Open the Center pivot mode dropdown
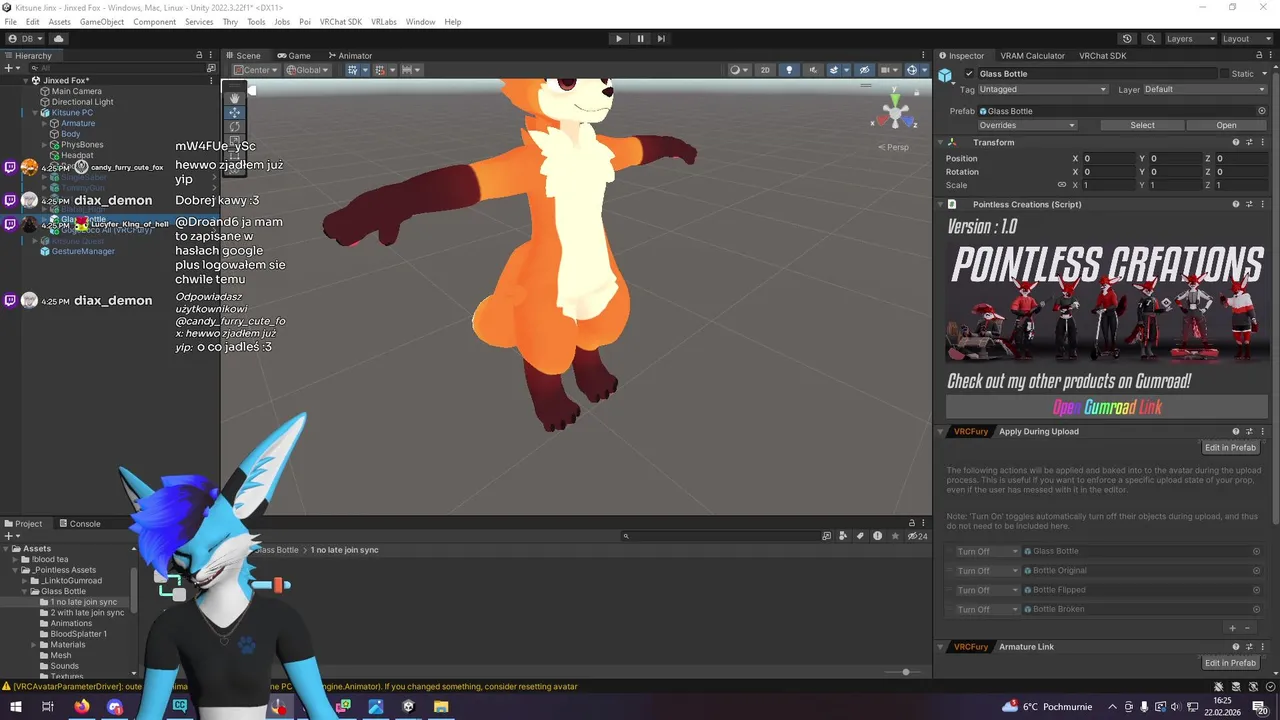Image resolution: width=1280 pixels, height=720 pixels. [x=254, y=70]
